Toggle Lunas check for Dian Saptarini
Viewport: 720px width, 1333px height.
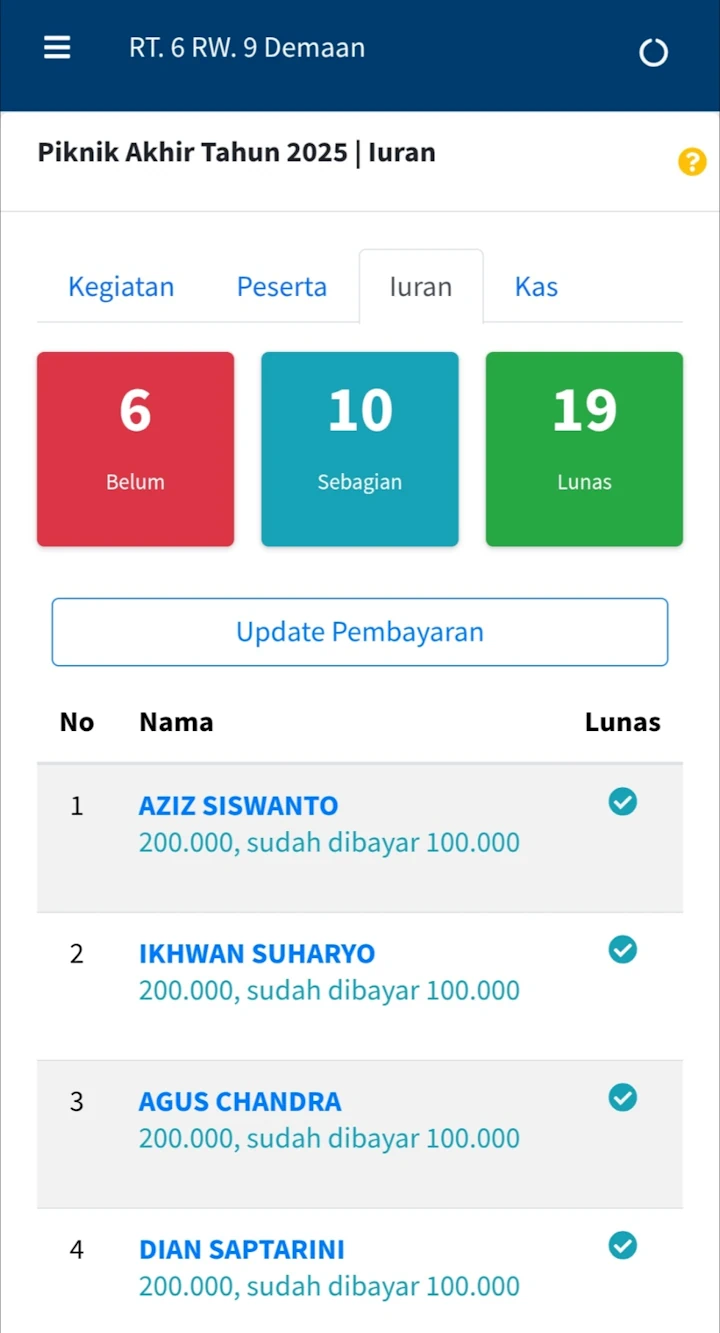(x=622, y=1246)
